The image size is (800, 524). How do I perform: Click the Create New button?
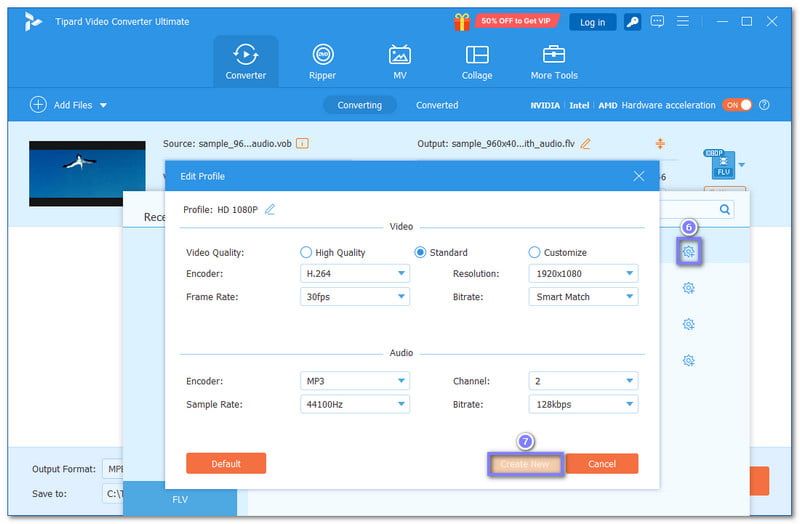click(525, 464)
